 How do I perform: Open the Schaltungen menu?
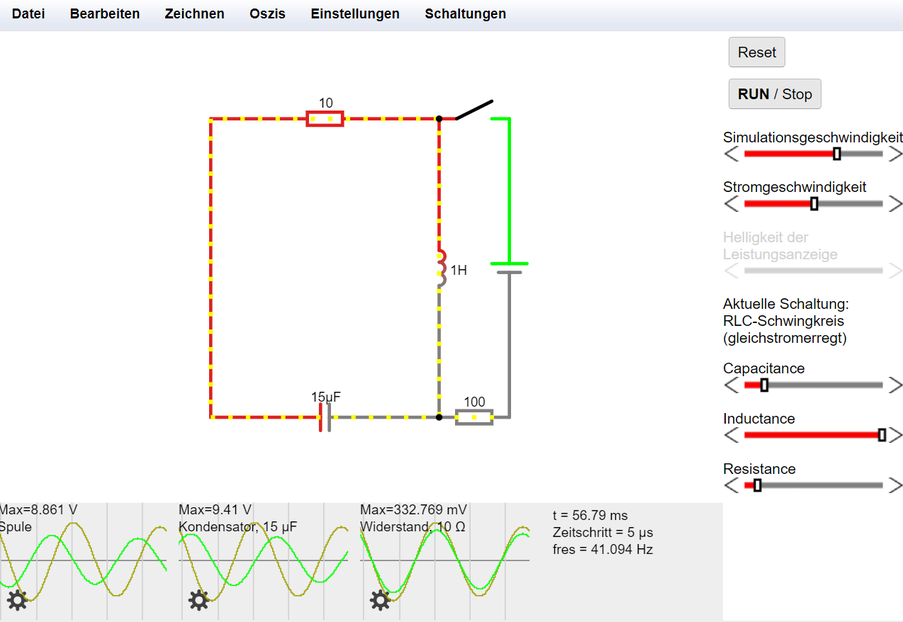pyautogui.click(x=465, y=14)
